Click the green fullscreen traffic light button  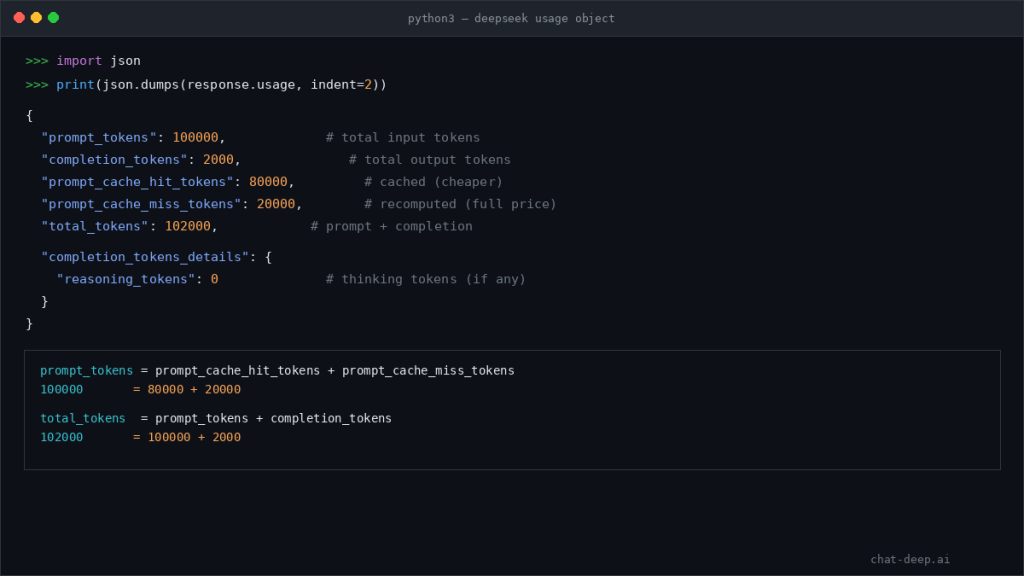[51, 17]
